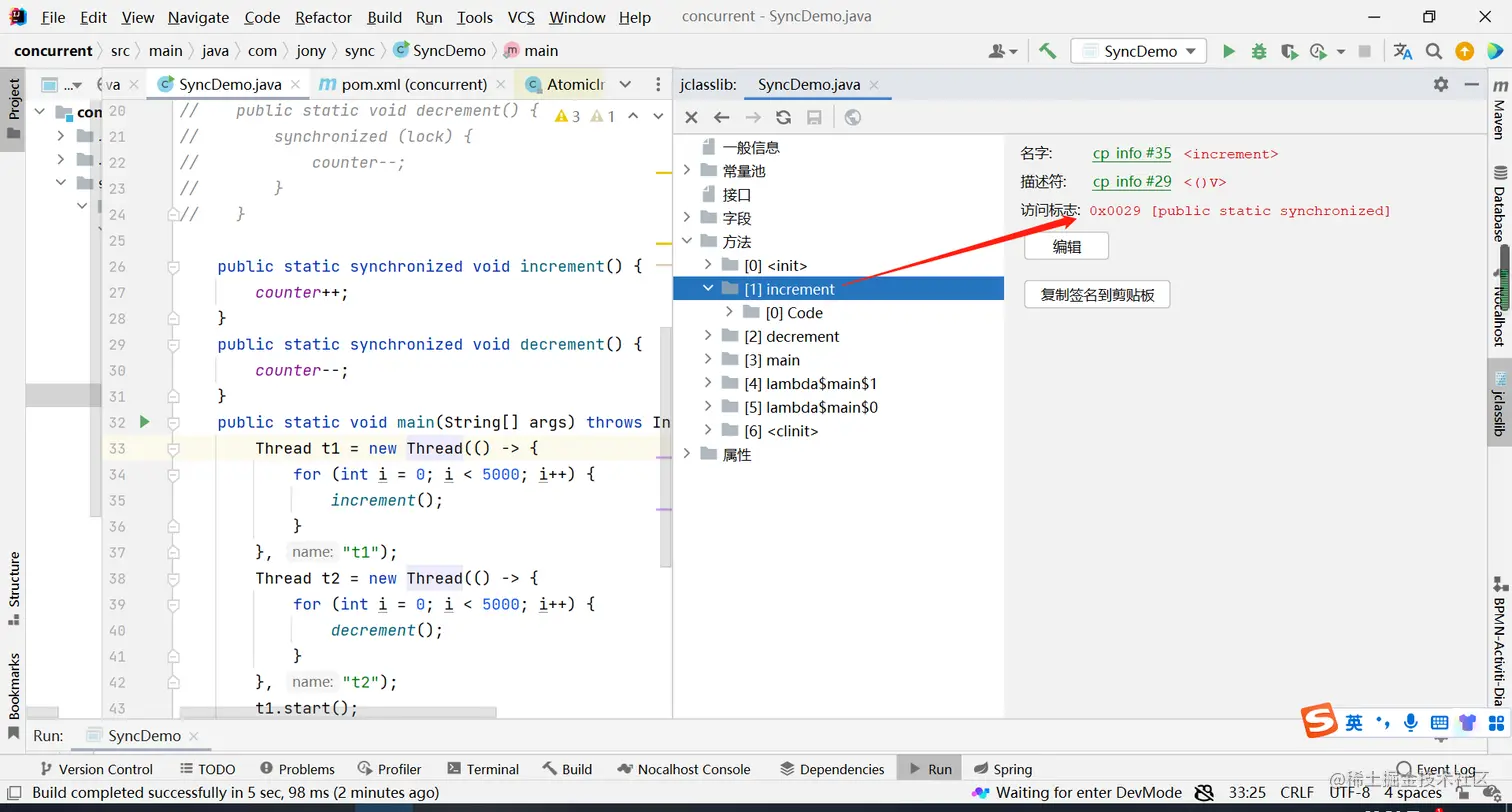The width and height of the screenshot is (1512, 812).
Task: Open the Database side tool window
Action: [1499, 205]
